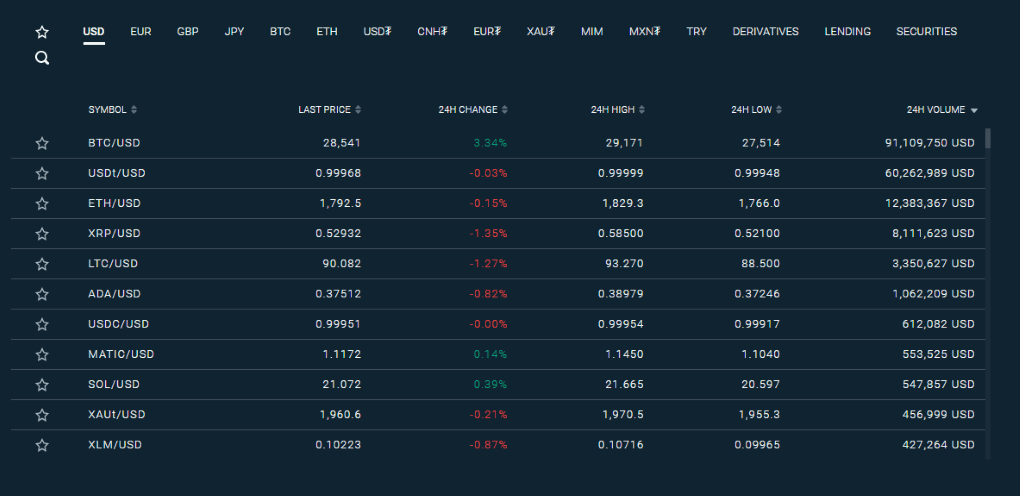Open the CNH₮ tab
This screenshot has height=496, width=1020.
click(x=433, y=31)
